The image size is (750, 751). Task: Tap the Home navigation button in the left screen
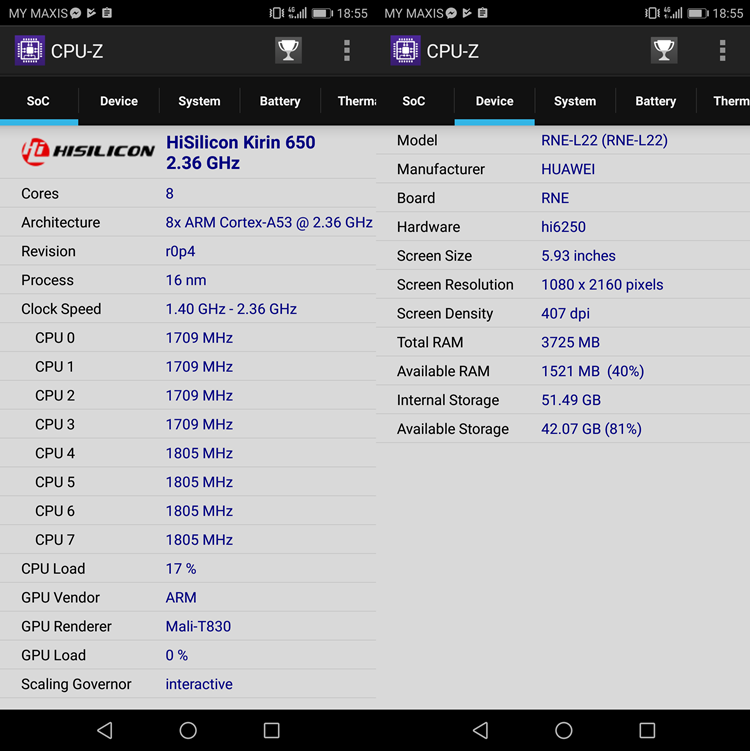188,730
